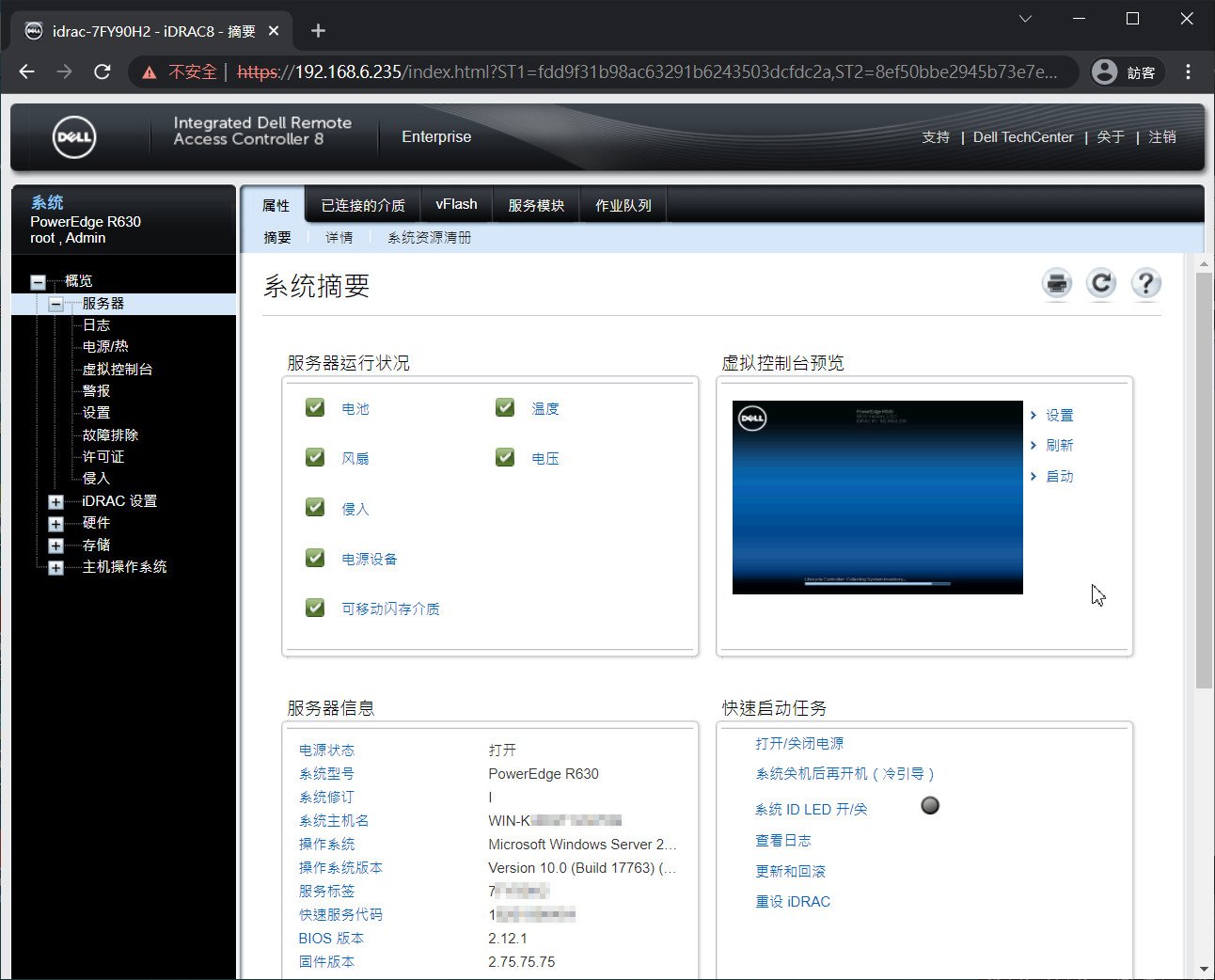The height and width of the screenshot is (980, 1215).
Task: Open a new browser tab
Action: pos(318,31)
